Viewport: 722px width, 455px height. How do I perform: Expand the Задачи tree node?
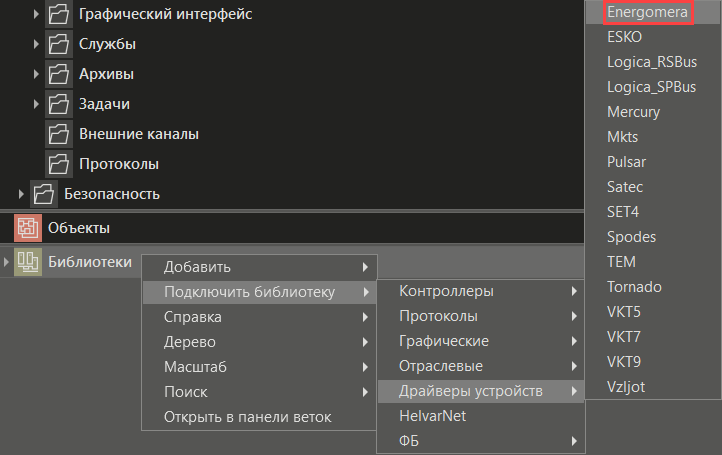click(x=36, y=104)
